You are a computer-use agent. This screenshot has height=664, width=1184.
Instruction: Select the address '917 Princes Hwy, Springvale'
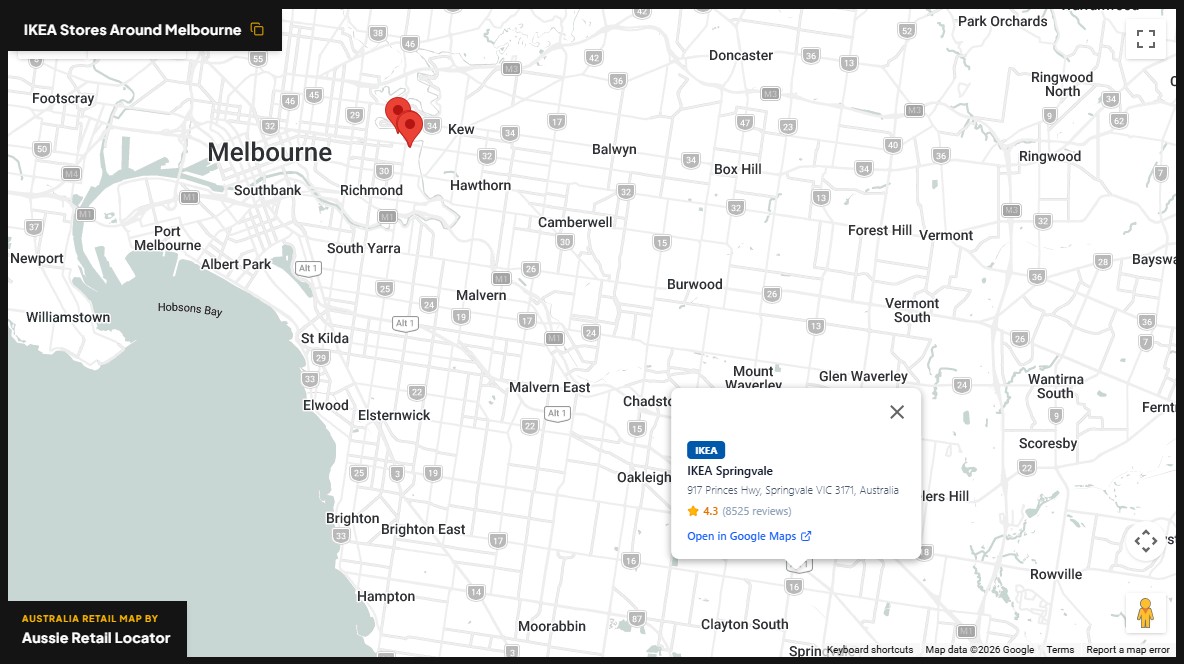[793, 490]
